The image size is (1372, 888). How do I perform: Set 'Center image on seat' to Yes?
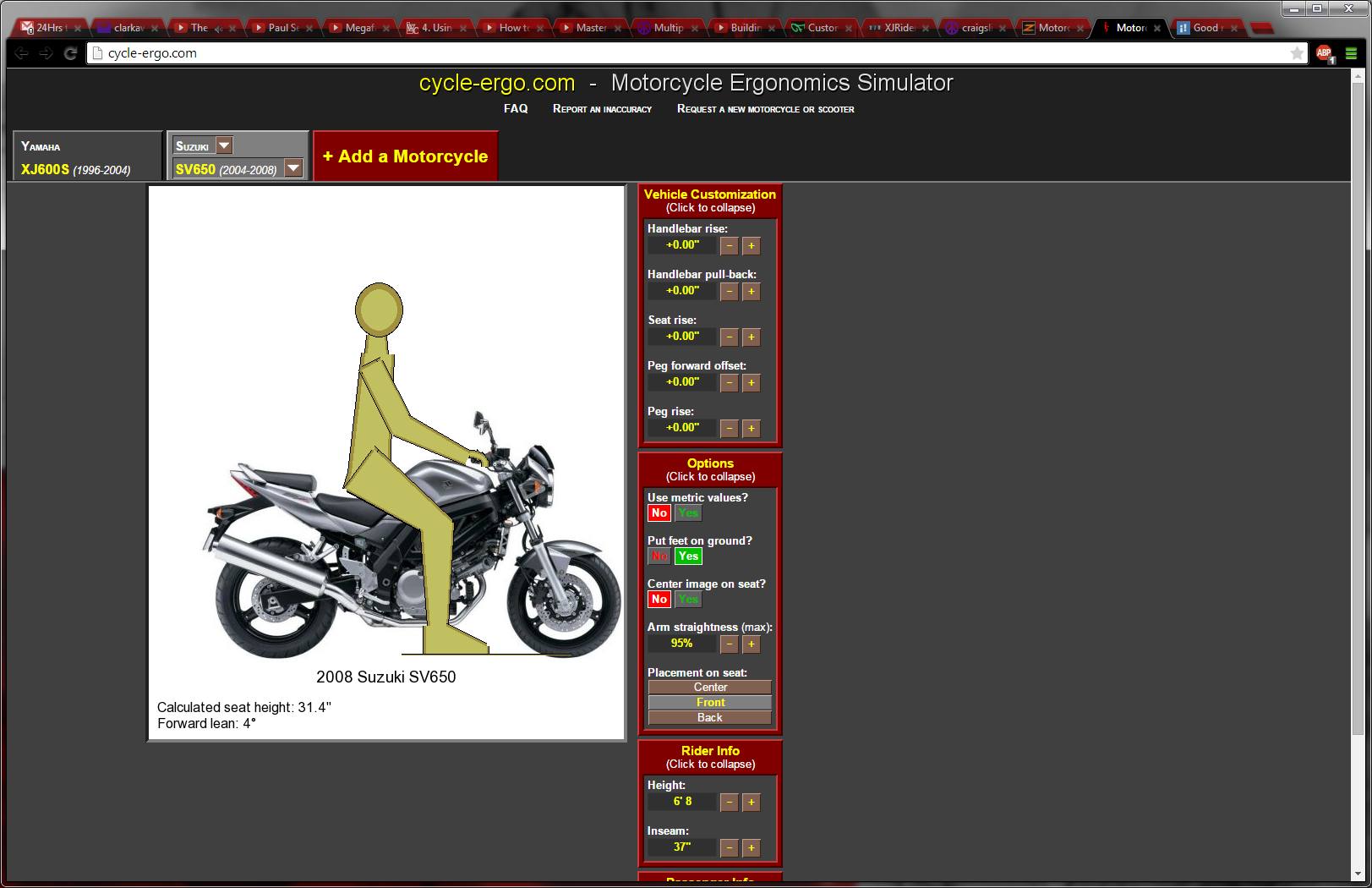click(689, 600)
